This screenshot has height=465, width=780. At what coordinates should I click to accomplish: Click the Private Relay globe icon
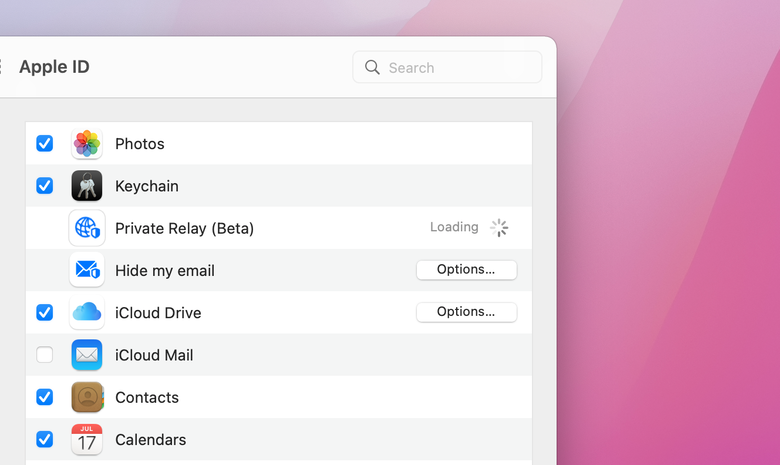click(x=87, y=228)
